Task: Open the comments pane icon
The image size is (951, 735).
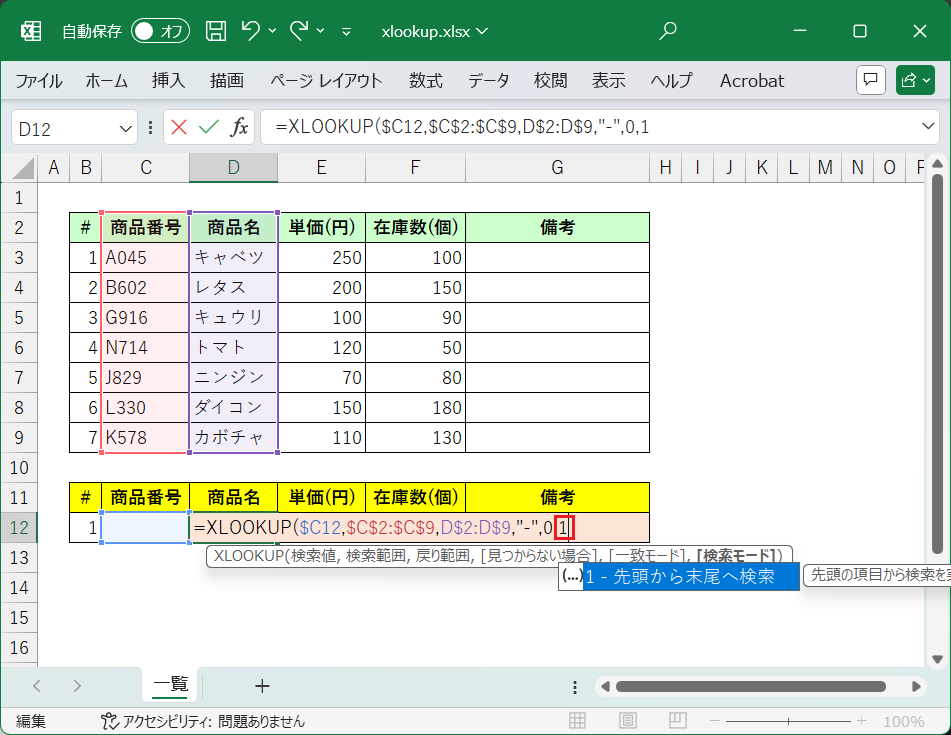Action: (x=871, y=80)
